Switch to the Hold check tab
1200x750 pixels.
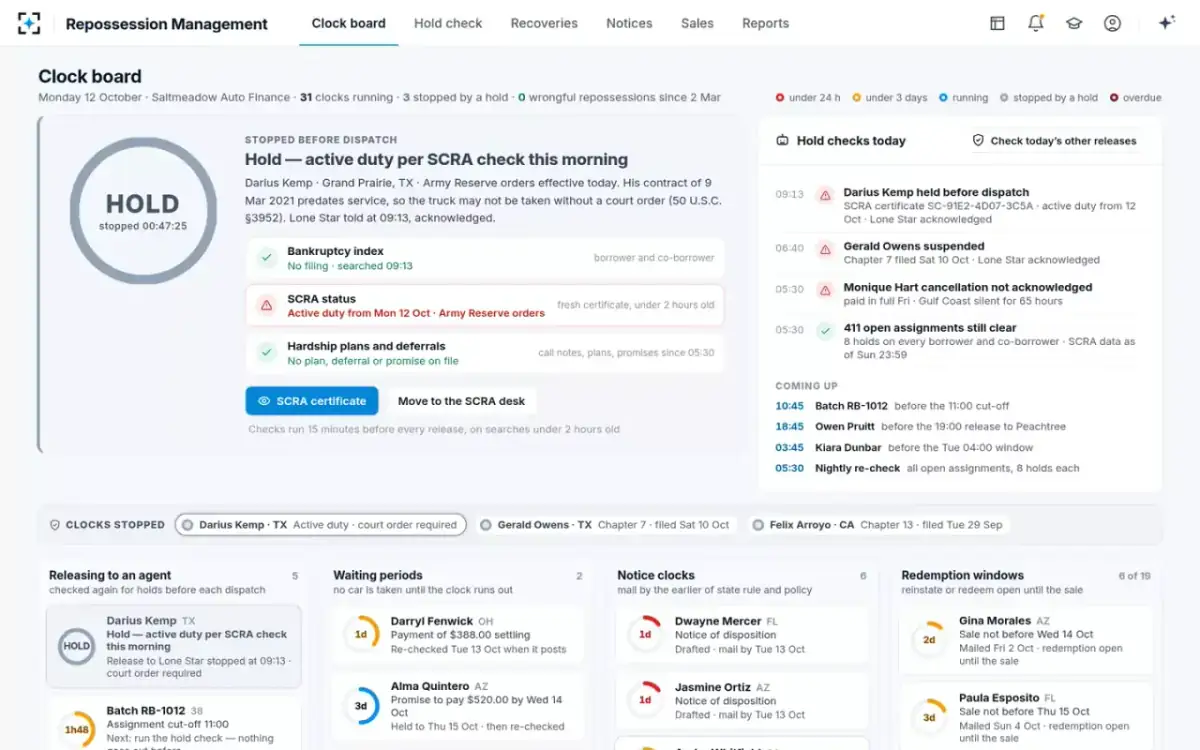pos(448,23)
